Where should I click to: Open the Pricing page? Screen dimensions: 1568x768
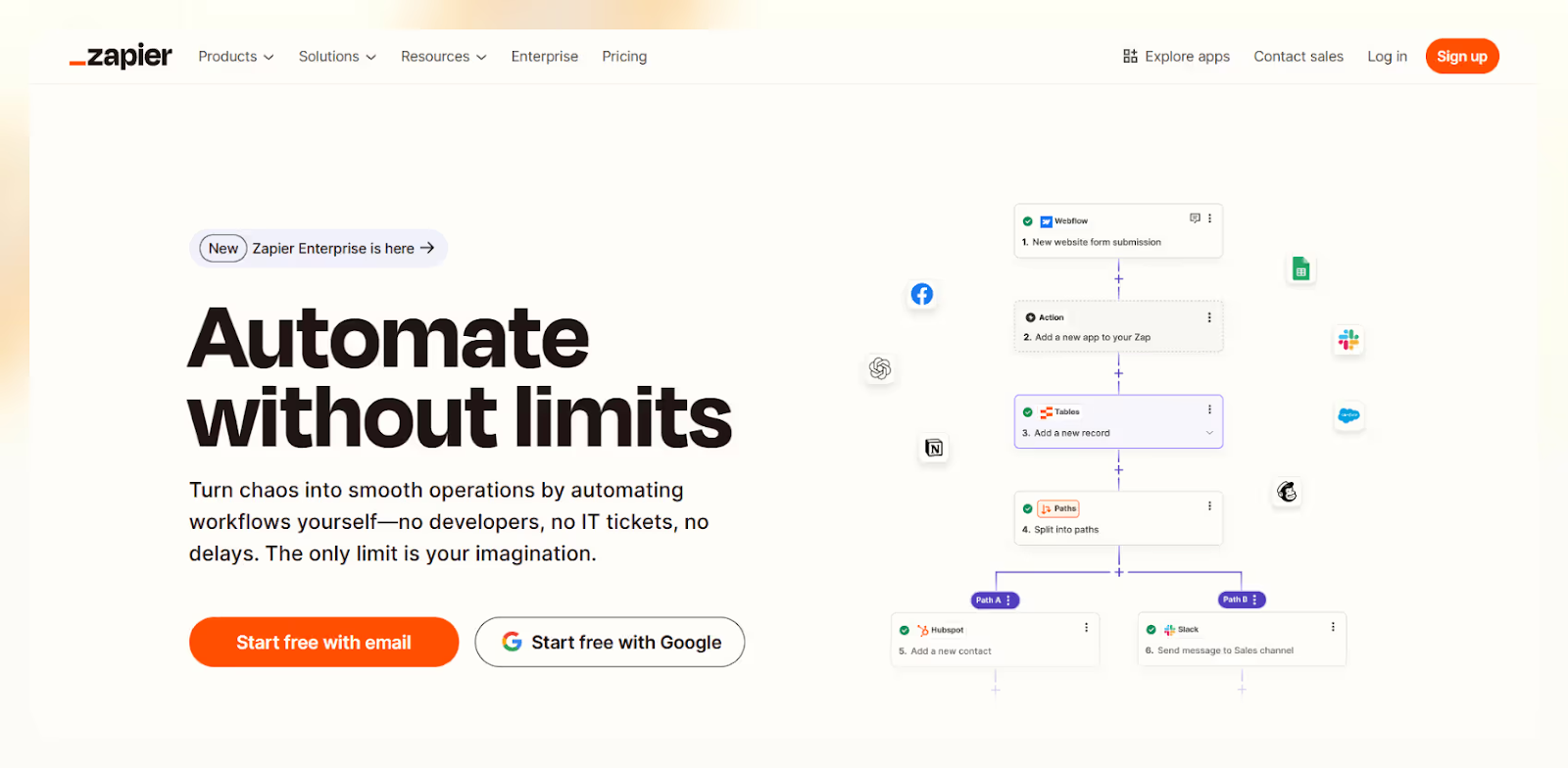(624, 57)
